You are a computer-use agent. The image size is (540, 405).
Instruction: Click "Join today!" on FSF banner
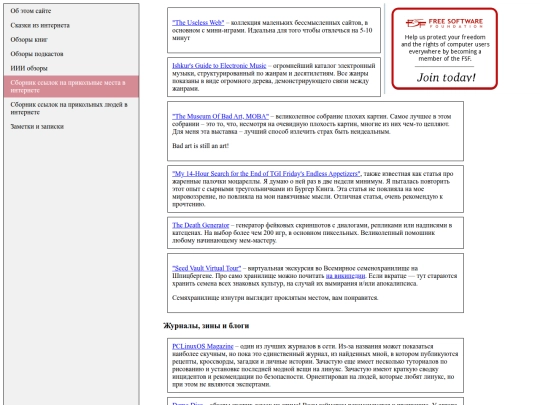pyautogui.click(x=446, y=77)
